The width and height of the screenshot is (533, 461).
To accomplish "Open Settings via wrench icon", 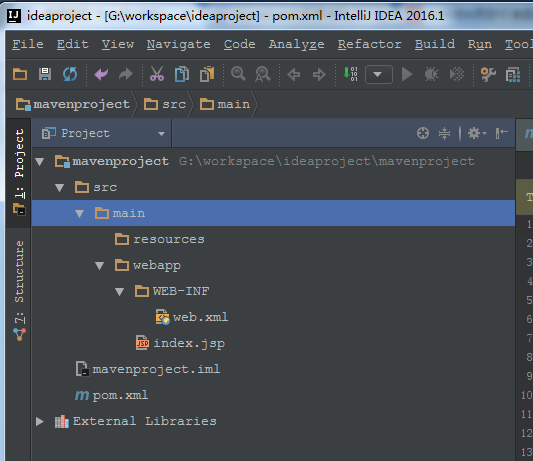I will tap(488, 74).
